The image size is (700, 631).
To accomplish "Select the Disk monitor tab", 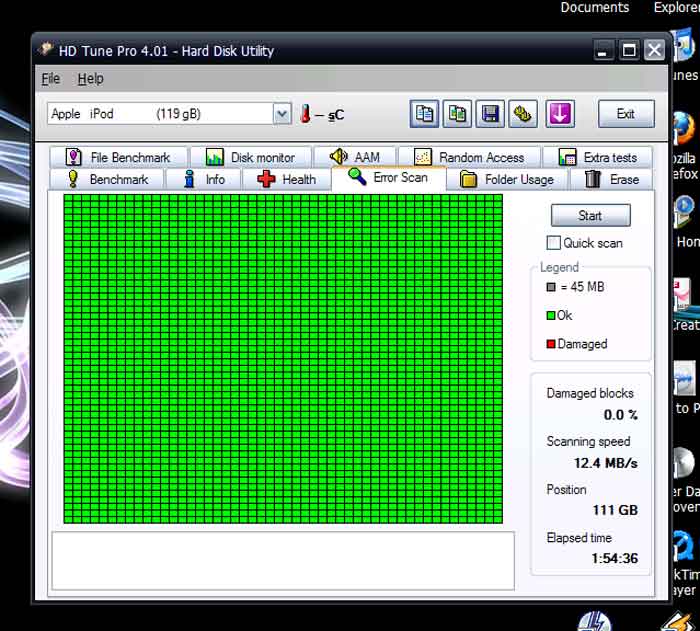I will [250, 157].
